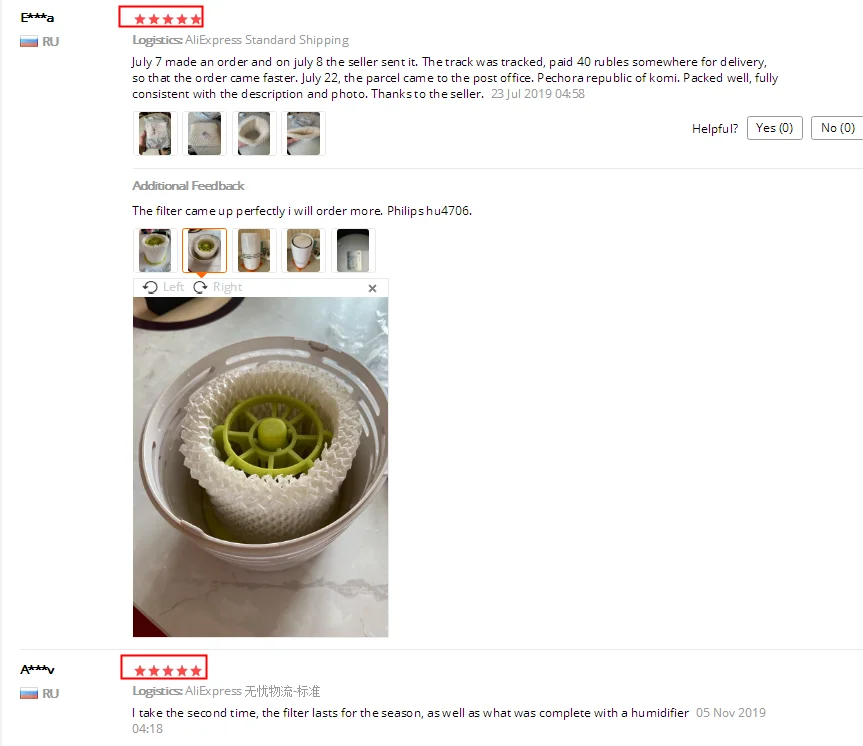Open fourth review thumbnail of filter side view

(304, 133)
